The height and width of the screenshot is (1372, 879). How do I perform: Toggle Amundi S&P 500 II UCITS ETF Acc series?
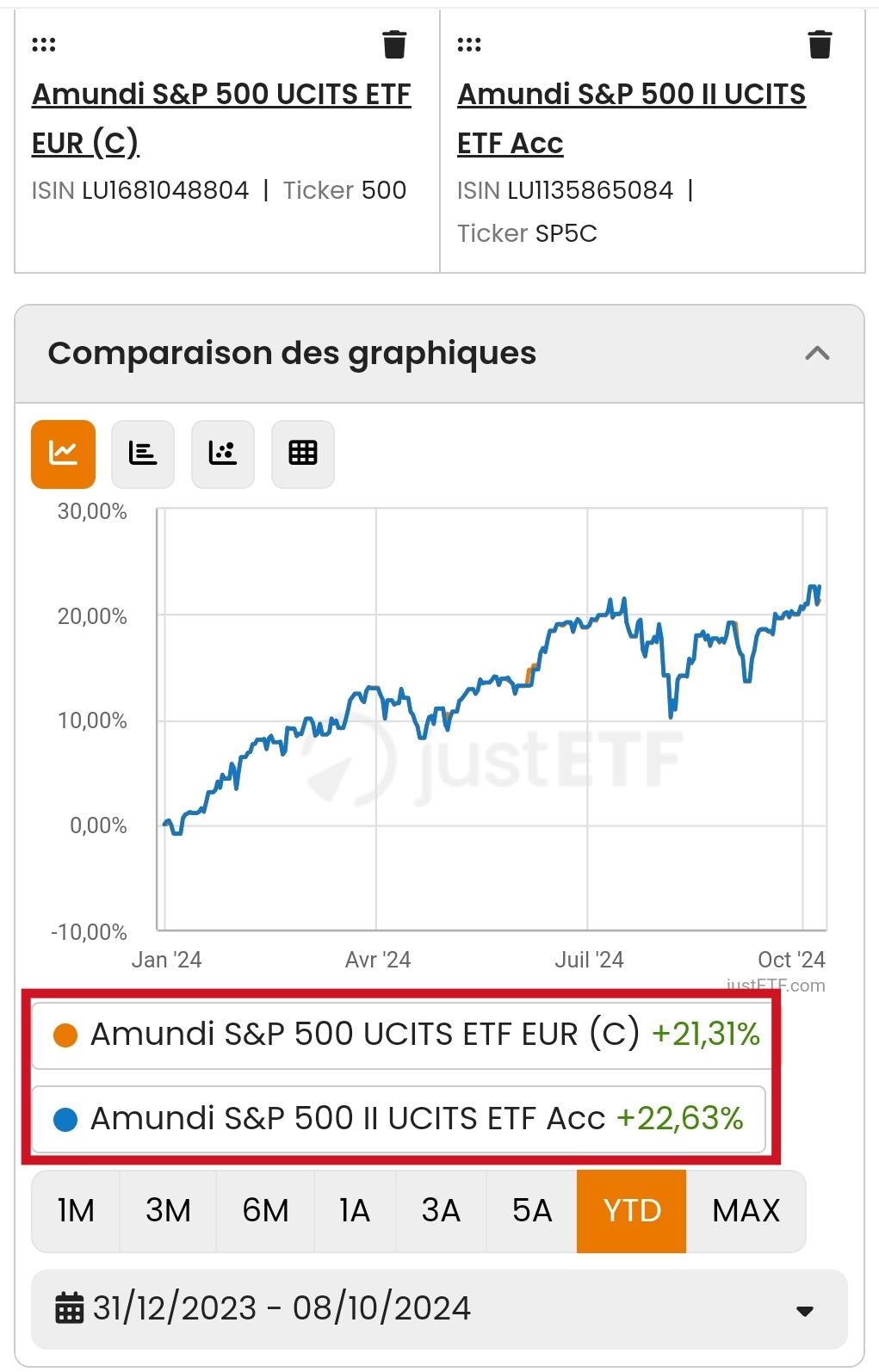click(398, 1119)
